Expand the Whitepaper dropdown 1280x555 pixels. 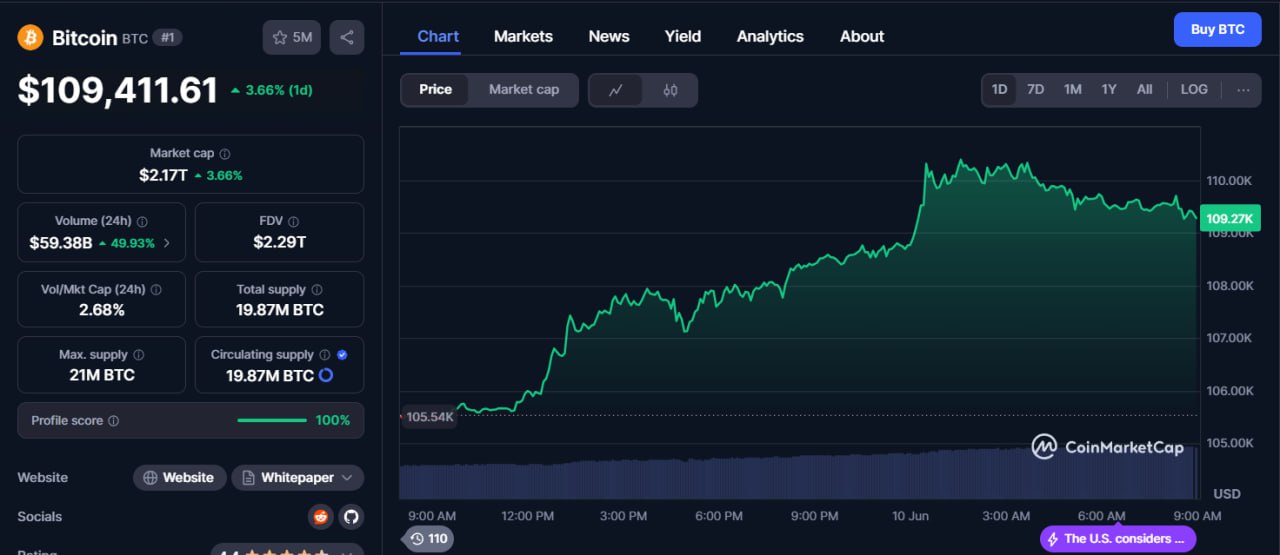[x=298, y=478]
